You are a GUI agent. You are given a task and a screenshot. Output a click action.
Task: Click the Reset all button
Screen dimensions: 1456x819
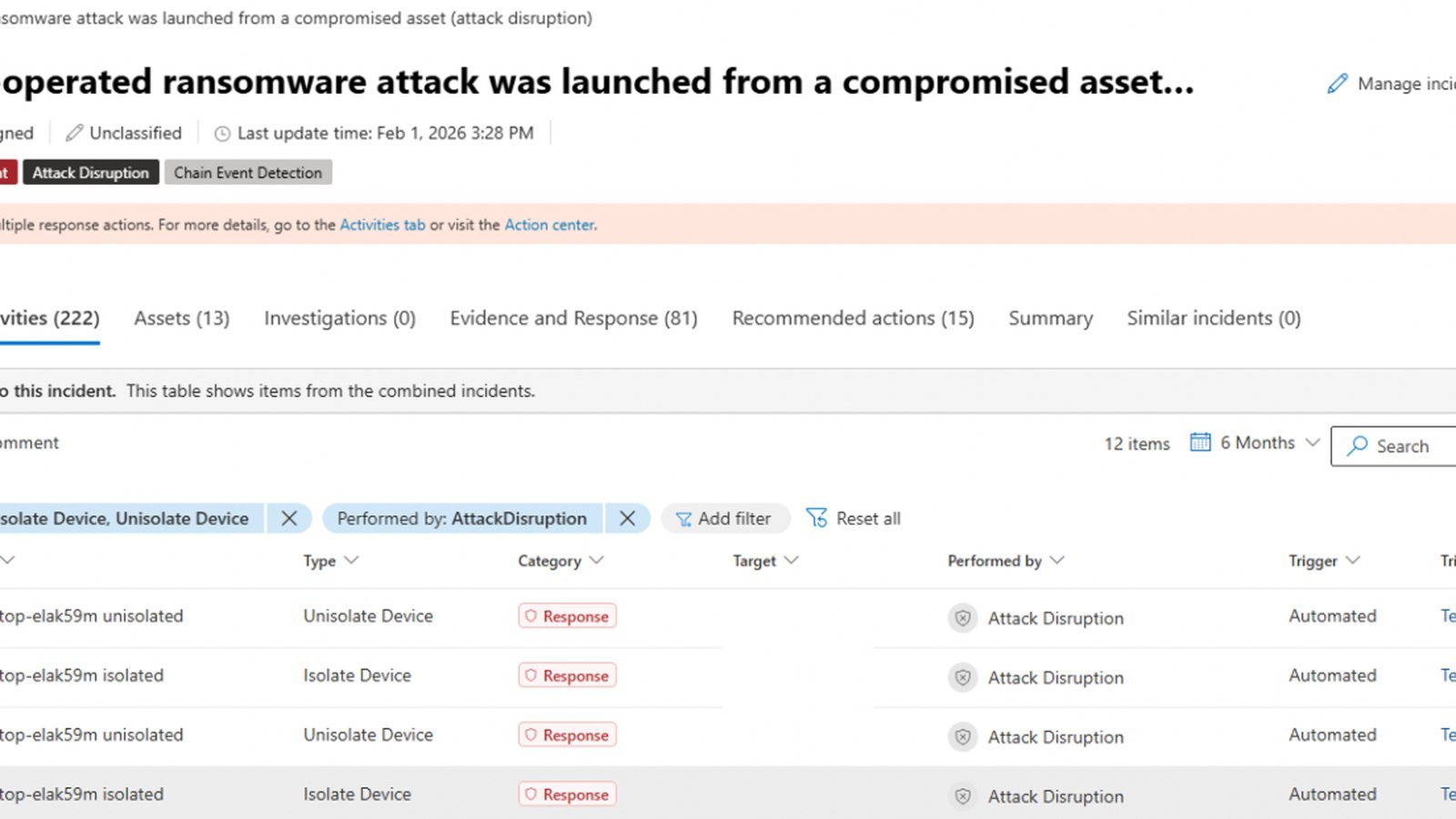854,518
